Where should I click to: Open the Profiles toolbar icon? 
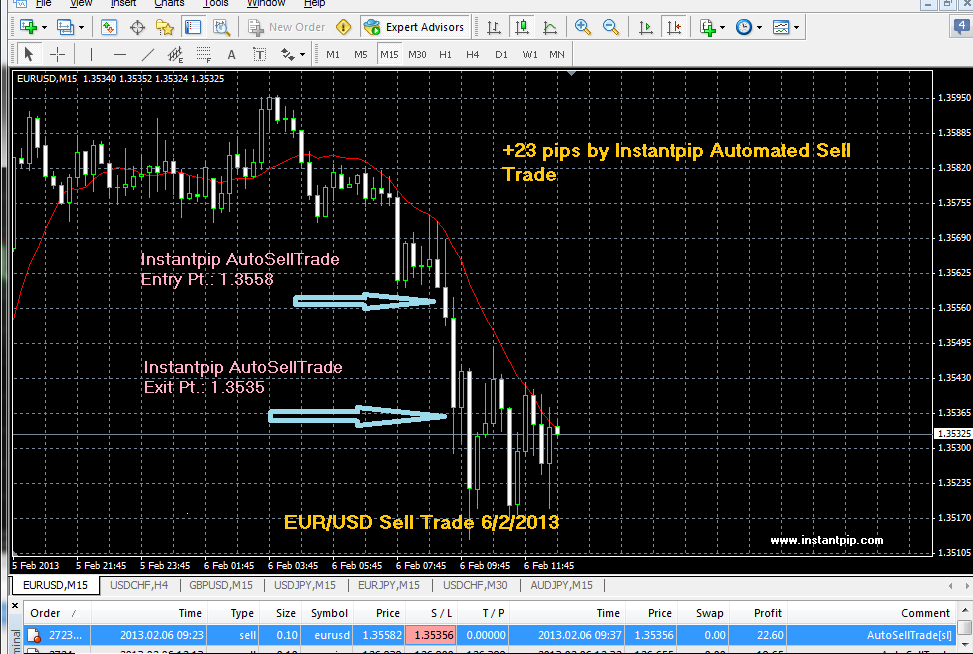point(65,27)
